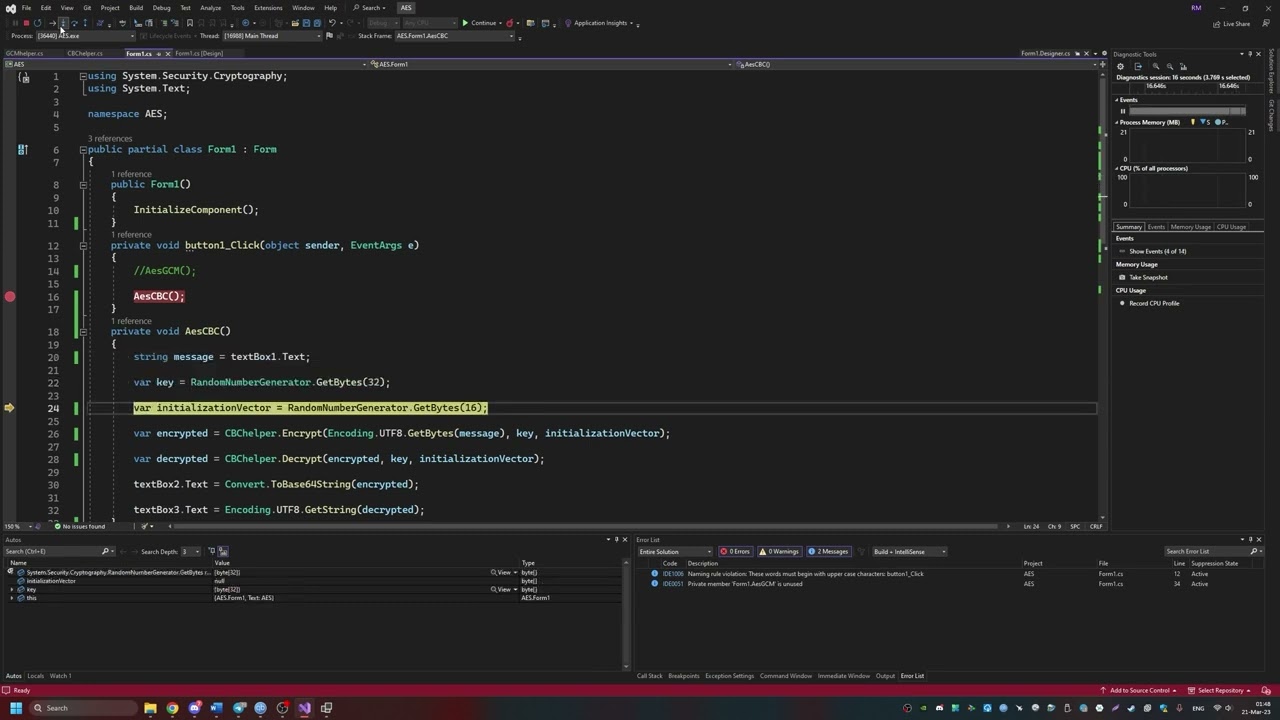Open the Build + IntelliSense dropdown
Screen dimensions: 1280x720
pos(909,552)
